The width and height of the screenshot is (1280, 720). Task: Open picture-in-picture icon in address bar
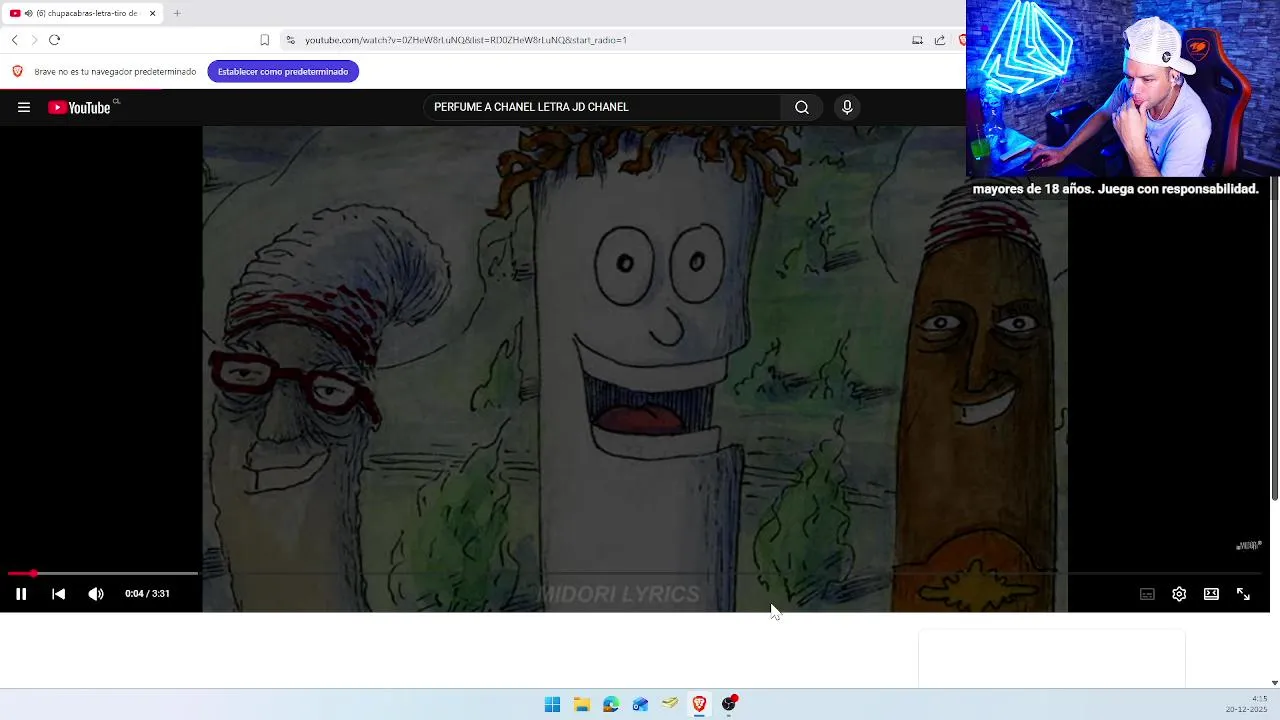[917, 40]
